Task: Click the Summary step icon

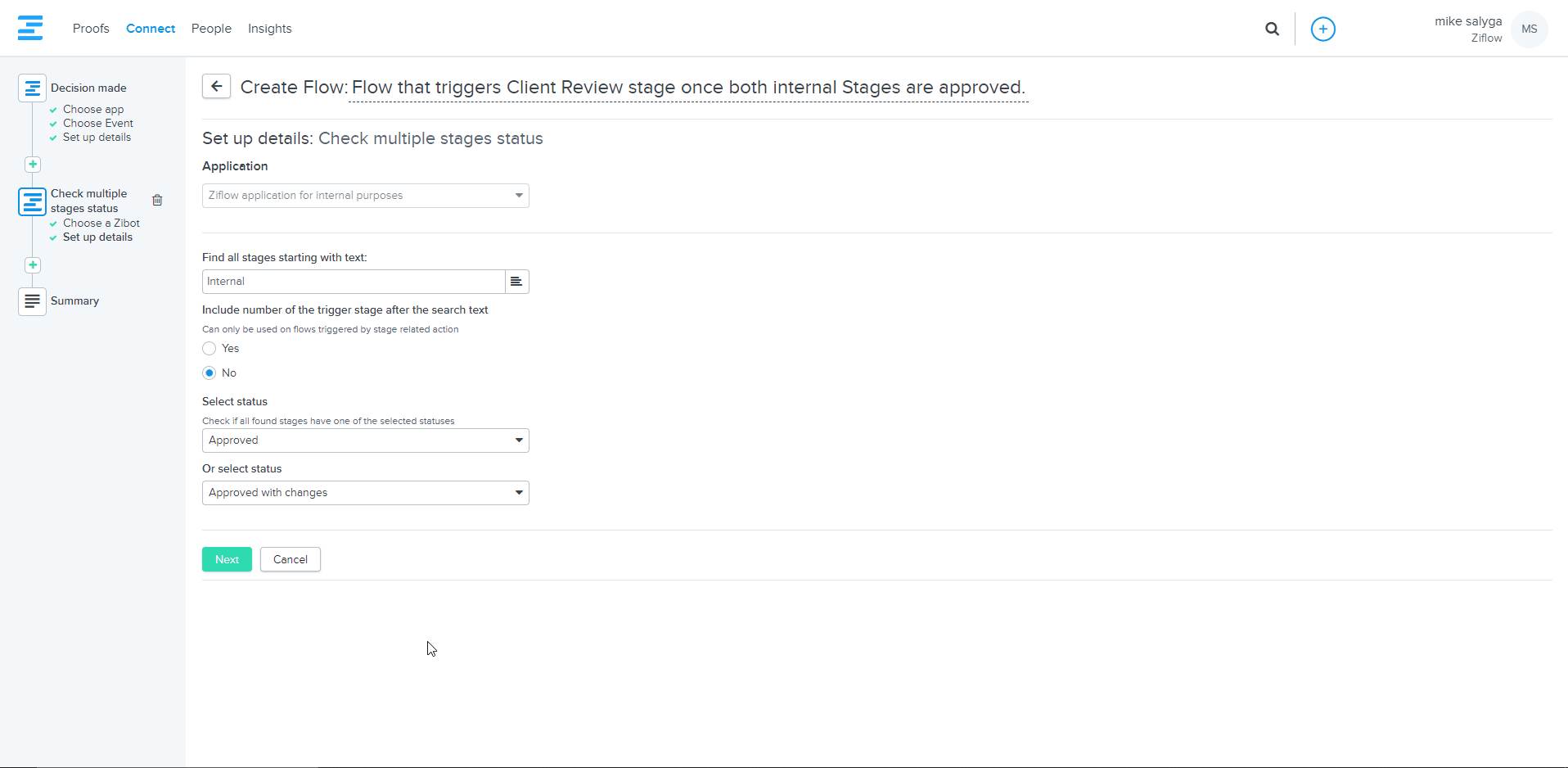Action: tap(32, 301)
